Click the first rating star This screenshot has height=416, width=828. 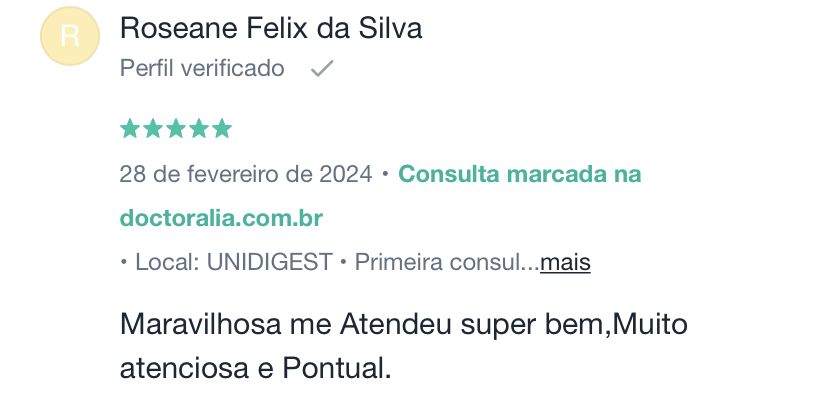click(129, 128)
